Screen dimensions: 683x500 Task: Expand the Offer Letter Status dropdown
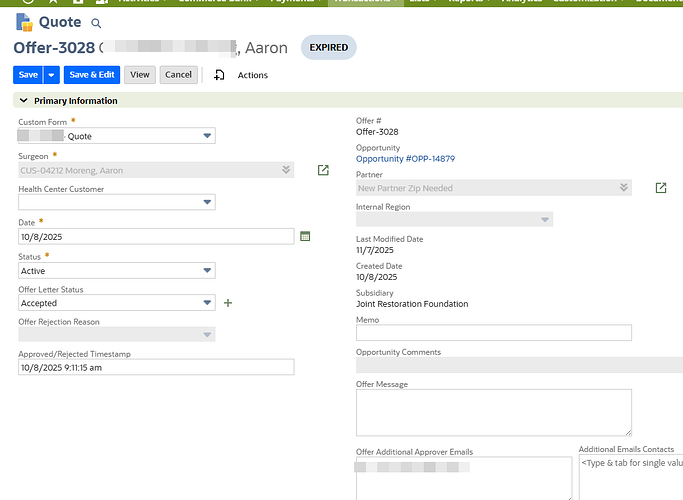click(207, 303)
